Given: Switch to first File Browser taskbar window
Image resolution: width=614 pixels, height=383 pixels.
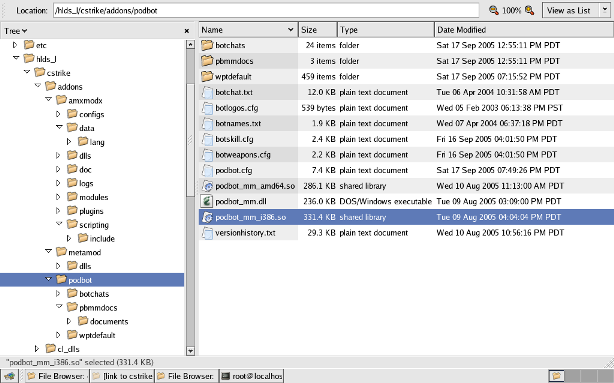Looking at the screenshot, I should tap(57, 376).
